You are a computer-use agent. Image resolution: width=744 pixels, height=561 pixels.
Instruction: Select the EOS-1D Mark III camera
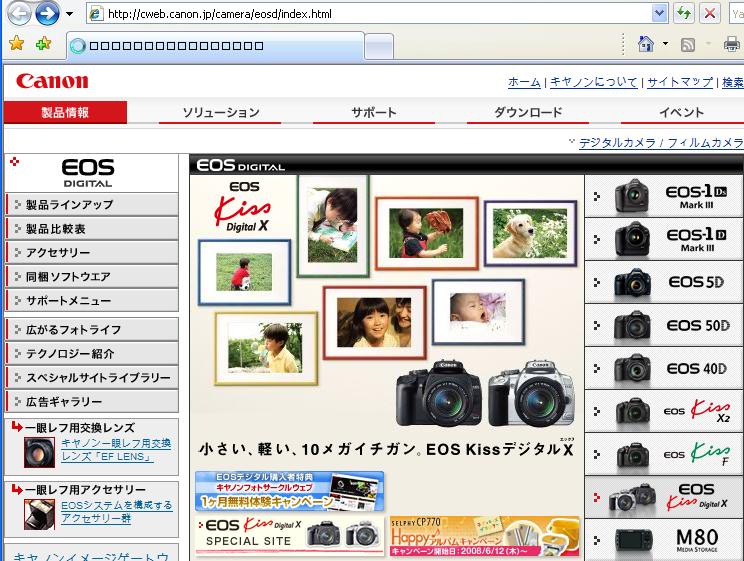tap(664, 239)
